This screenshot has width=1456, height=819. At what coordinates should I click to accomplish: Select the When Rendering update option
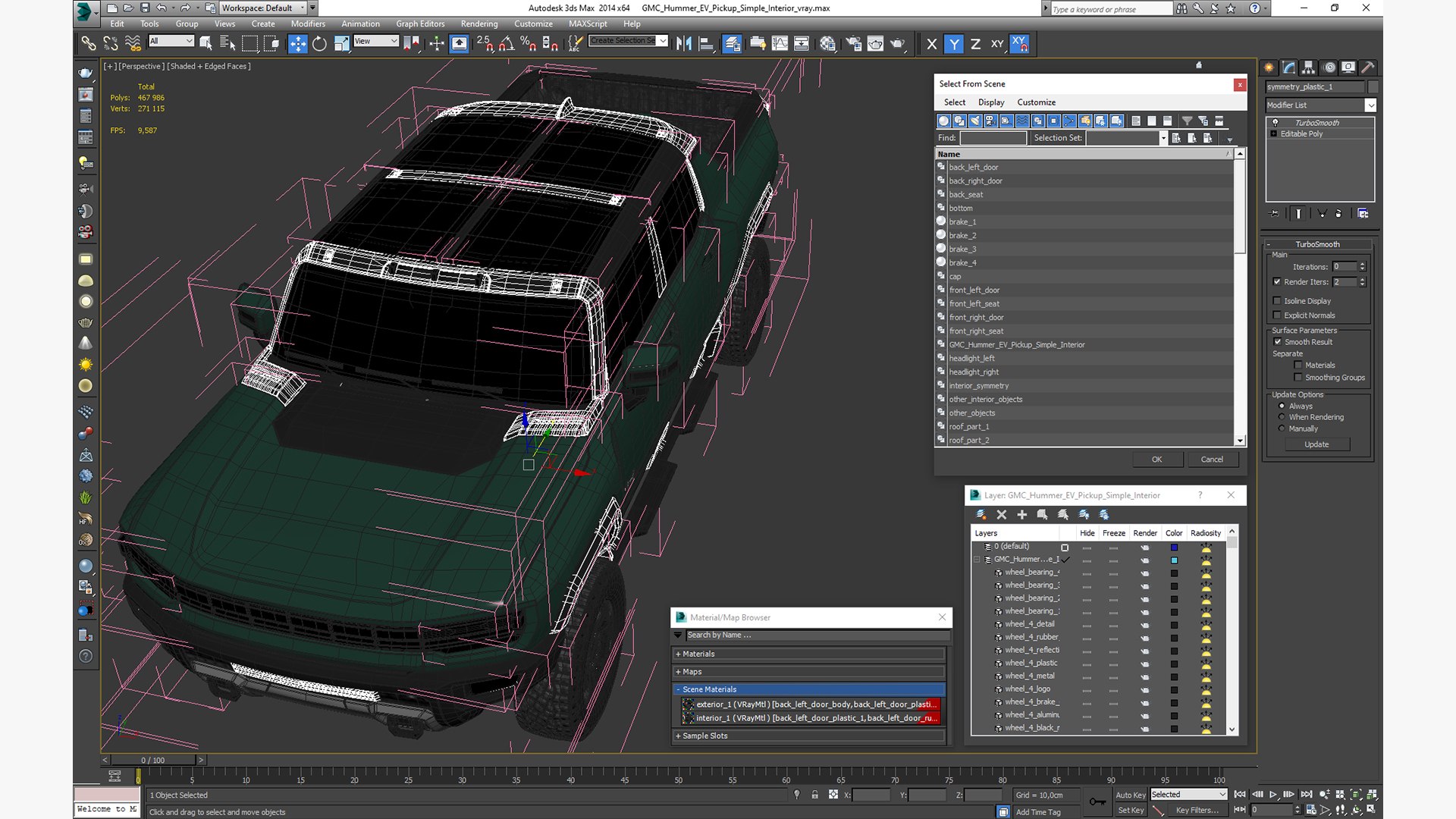(x=1282, y=417)
